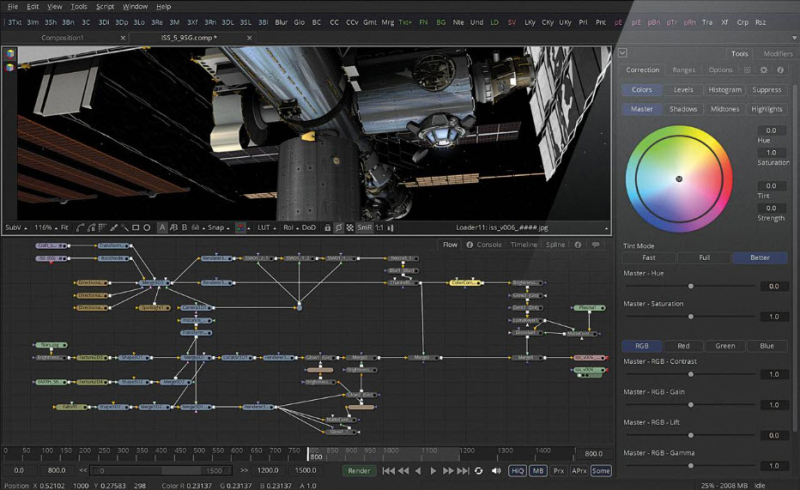Screen dimensions: 800x490
Task: Open the Script menu
Action: tap(105, 6)
